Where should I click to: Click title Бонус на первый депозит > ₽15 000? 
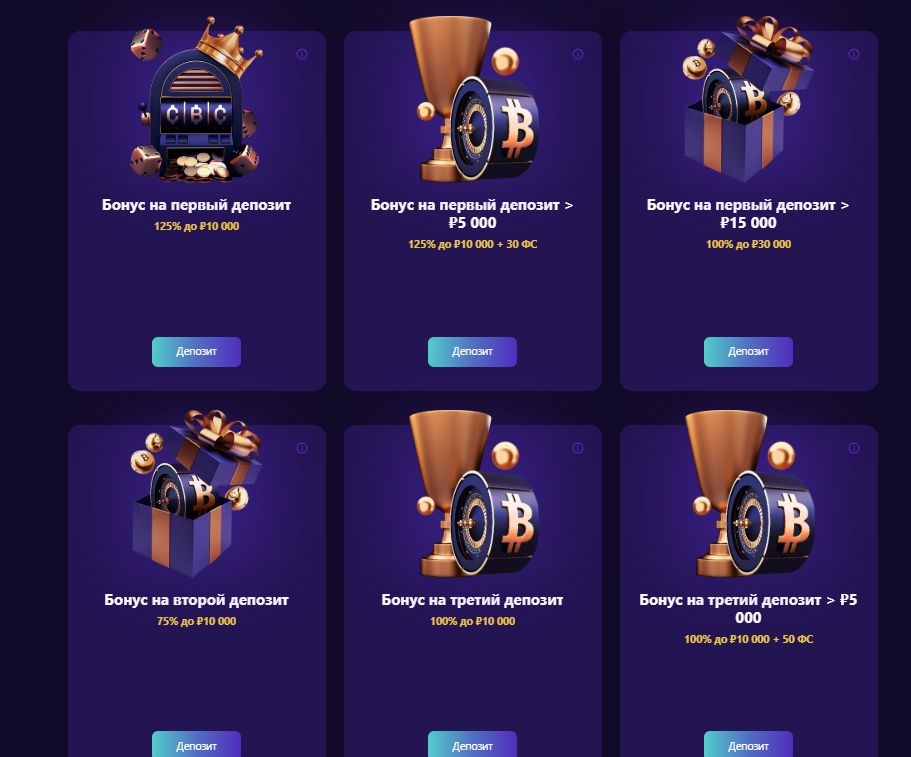coord(748,213)
